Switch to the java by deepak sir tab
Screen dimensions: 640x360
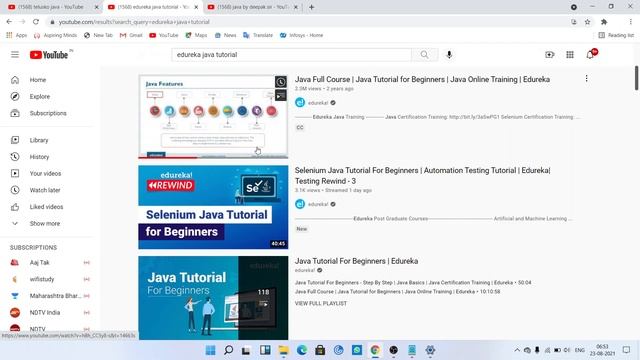tap(252, 7)
